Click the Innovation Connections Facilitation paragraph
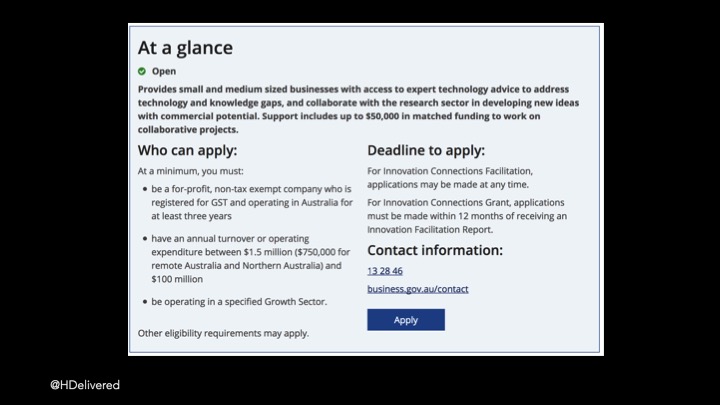This screenshot has width=720, height=405. 450,178
